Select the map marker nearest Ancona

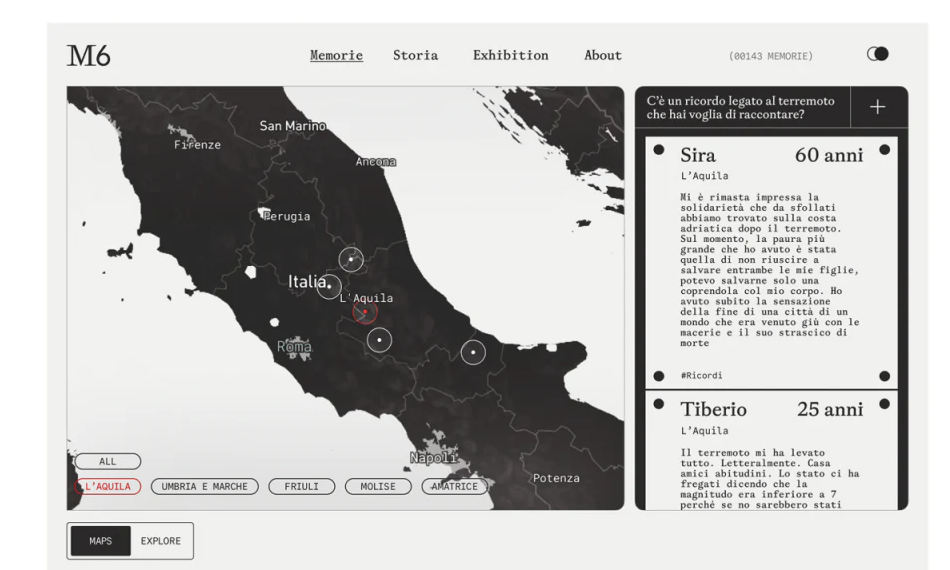[351, 259]
